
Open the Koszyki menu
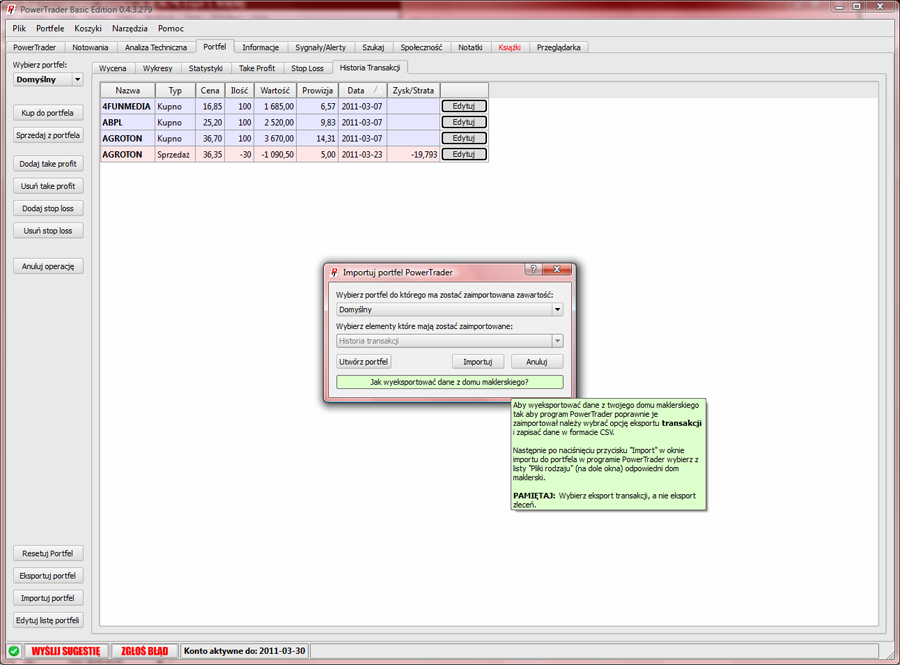click(88, 28)
